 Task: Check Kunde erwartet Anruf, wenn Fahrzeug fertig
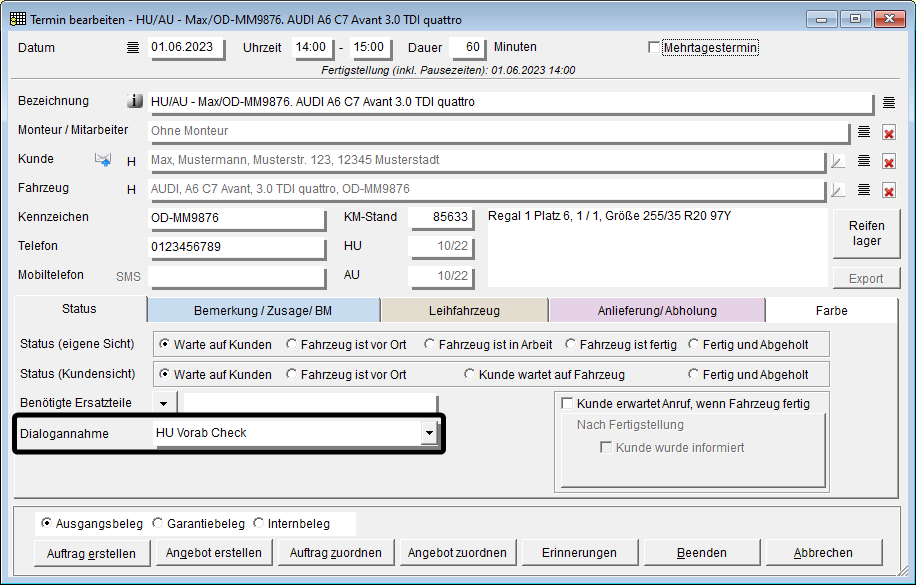point(567,403)
